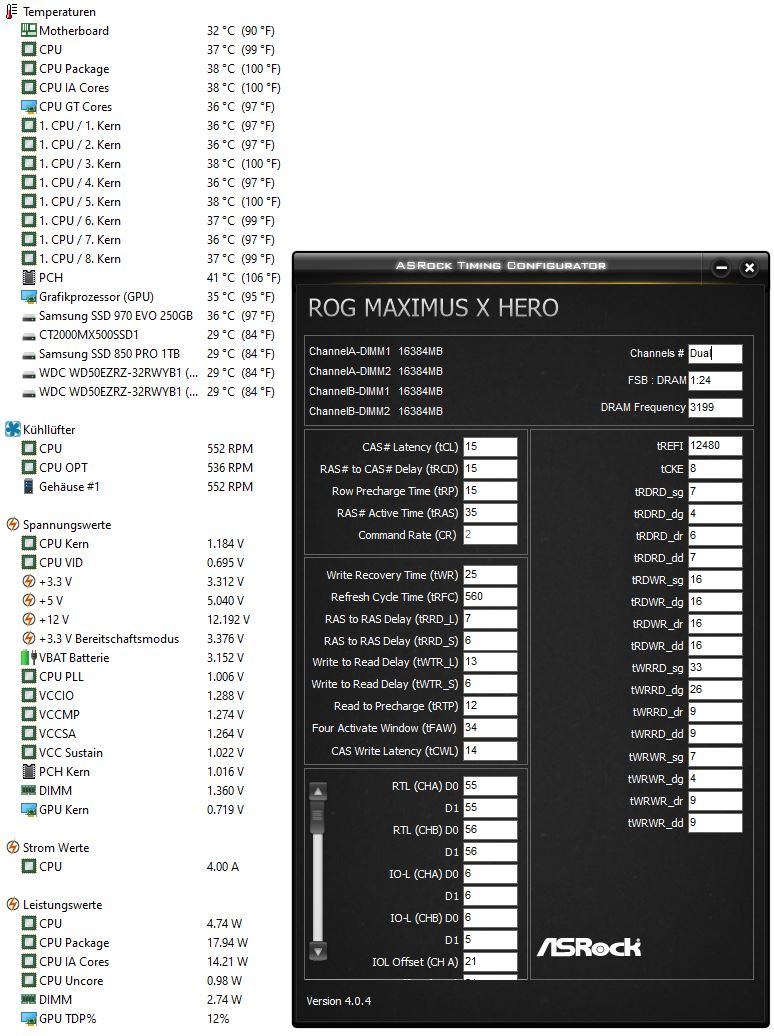Click the Version 4.0.4 label
Image resolution: width=774 pixels, height=1036 pixels.
click(338, 1001)
